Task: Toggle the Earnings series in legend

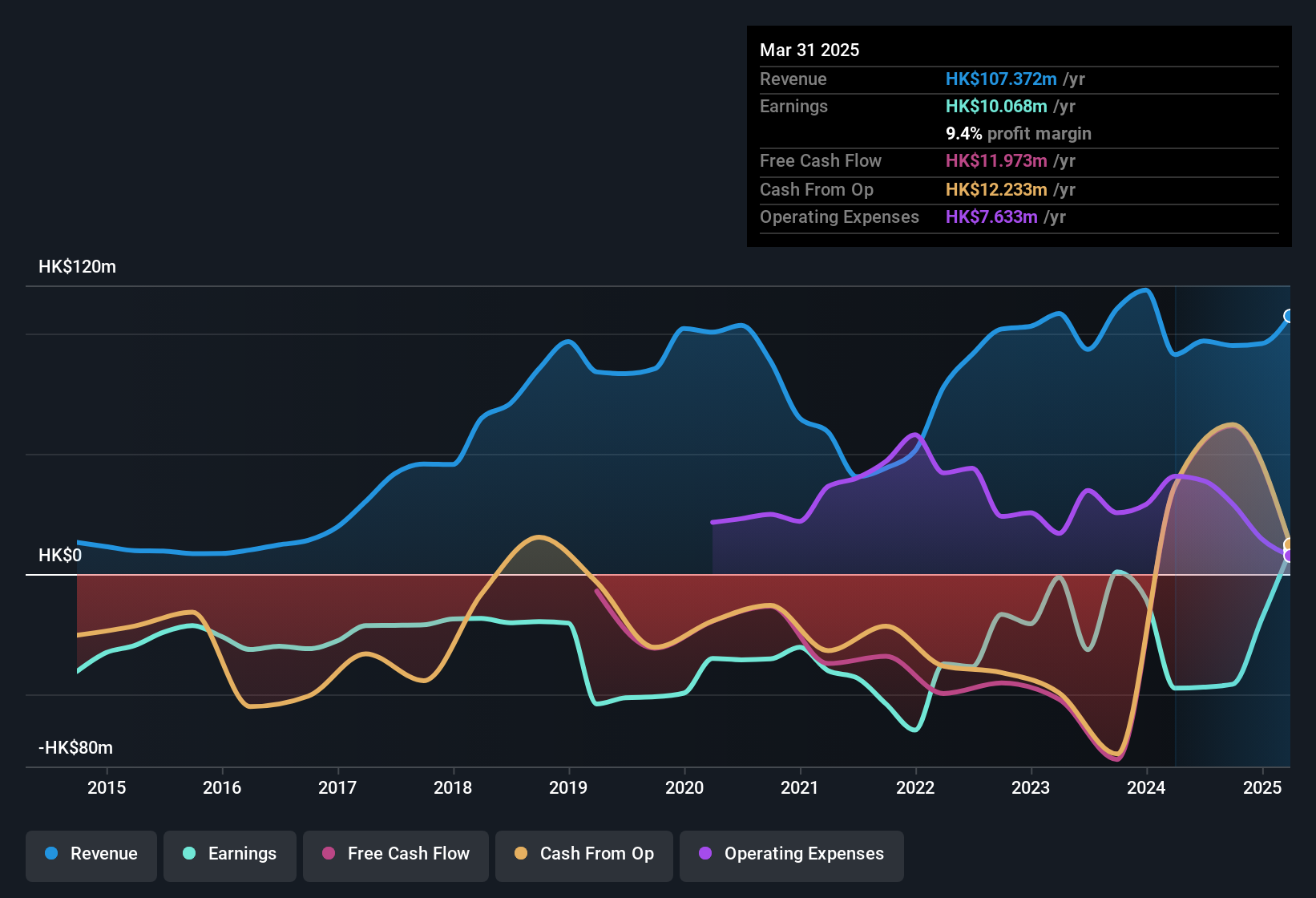Action: 230,853
